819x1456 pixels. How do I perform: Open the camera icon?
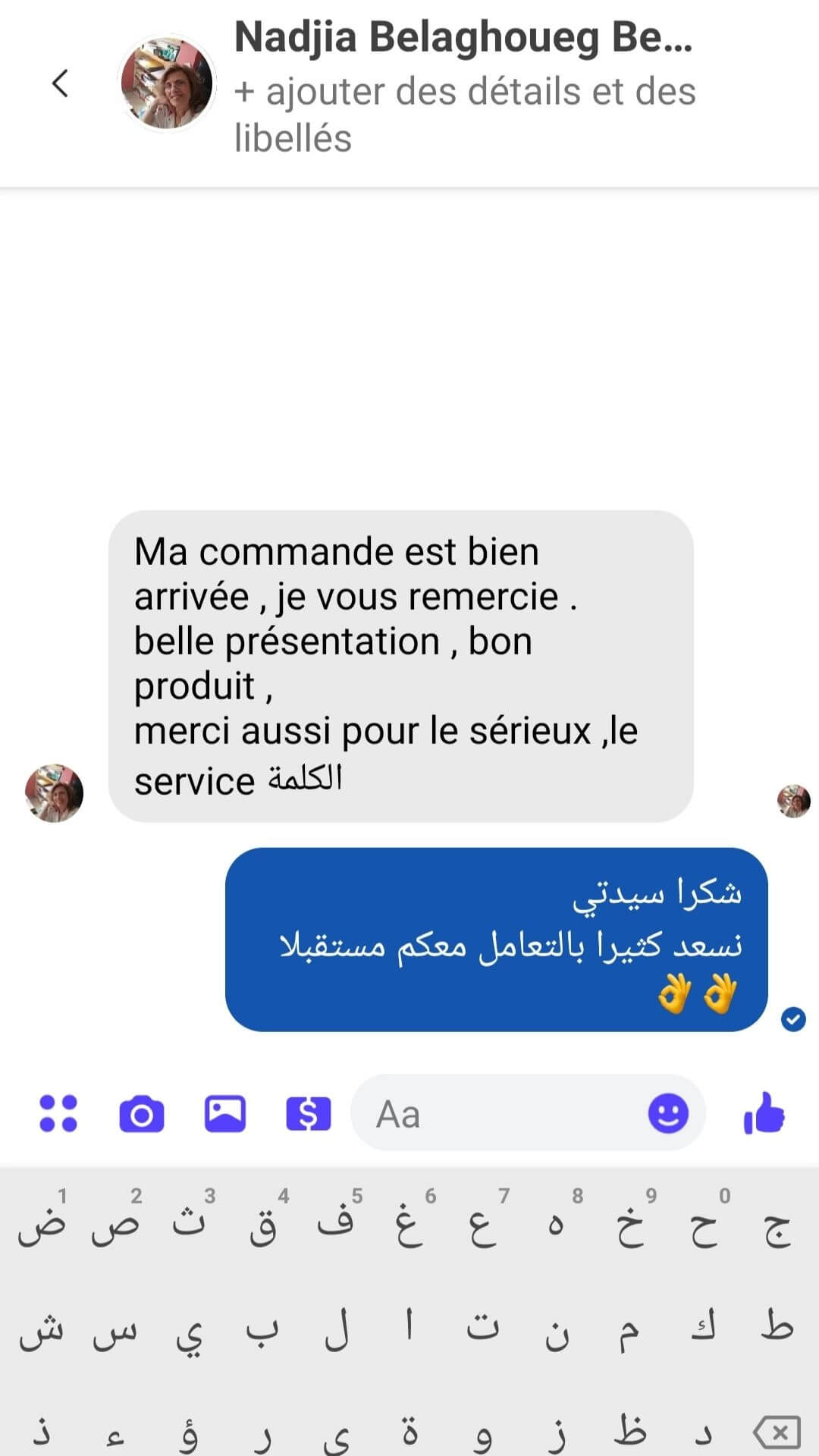(x=142, y=1114)
